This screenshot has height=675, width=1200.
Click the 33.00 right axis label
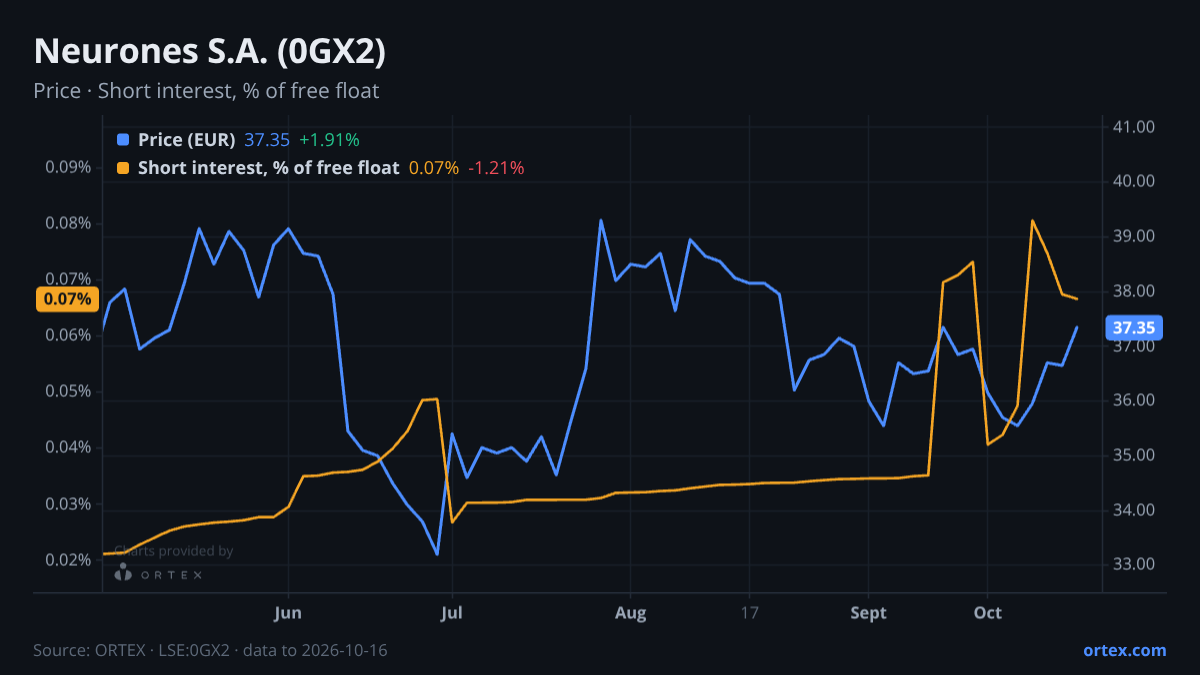pos(1134,564)
